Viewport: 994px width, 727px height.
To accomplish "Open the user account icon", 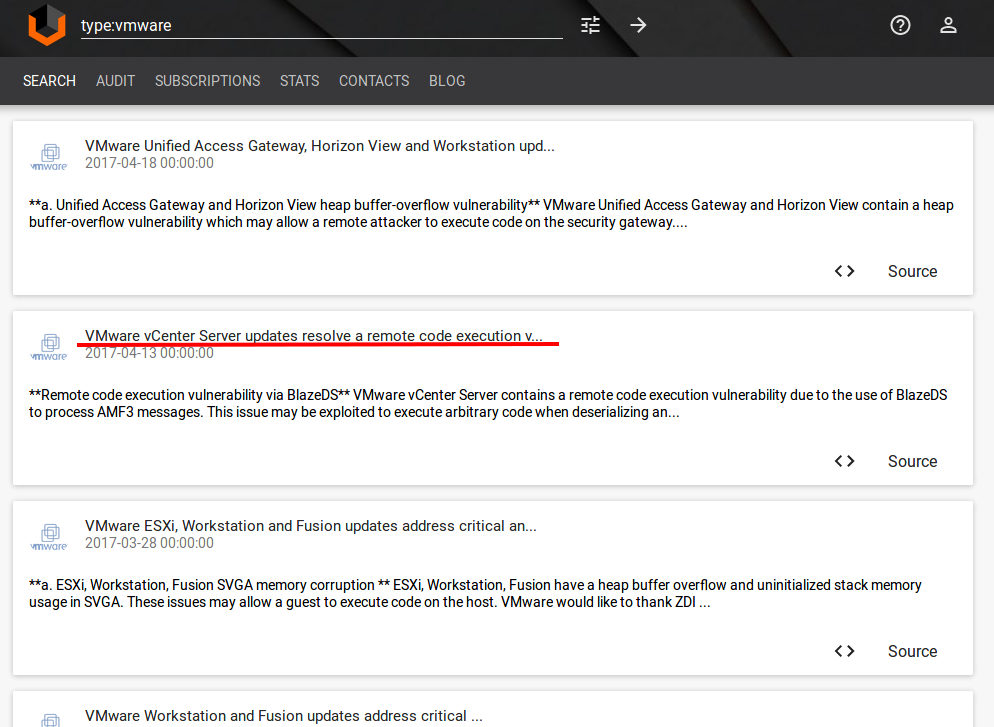I will click(948, 25).
